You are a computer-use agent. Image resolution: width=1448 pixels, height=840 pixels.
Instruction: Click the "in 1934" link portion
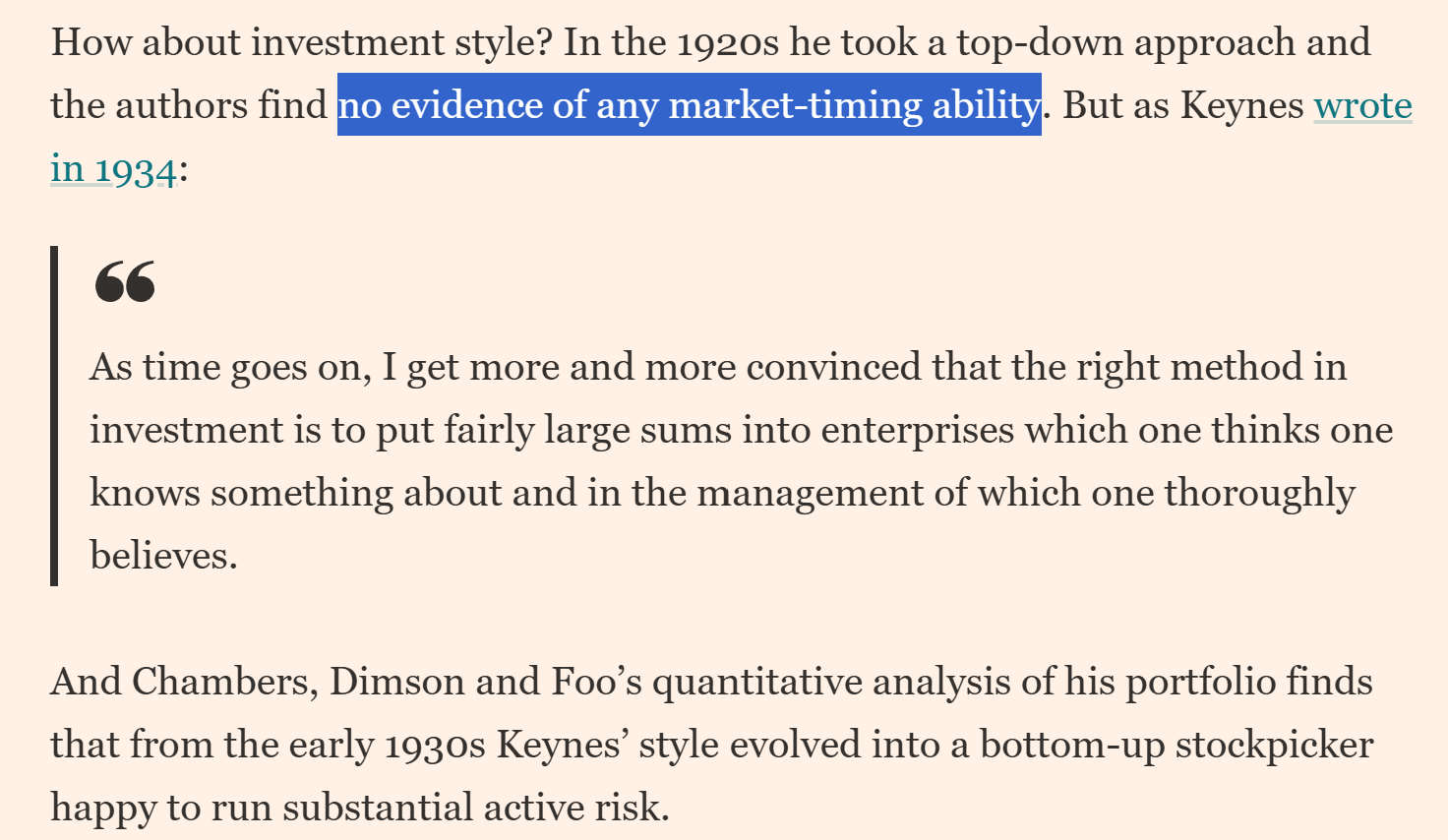(113, 169)
